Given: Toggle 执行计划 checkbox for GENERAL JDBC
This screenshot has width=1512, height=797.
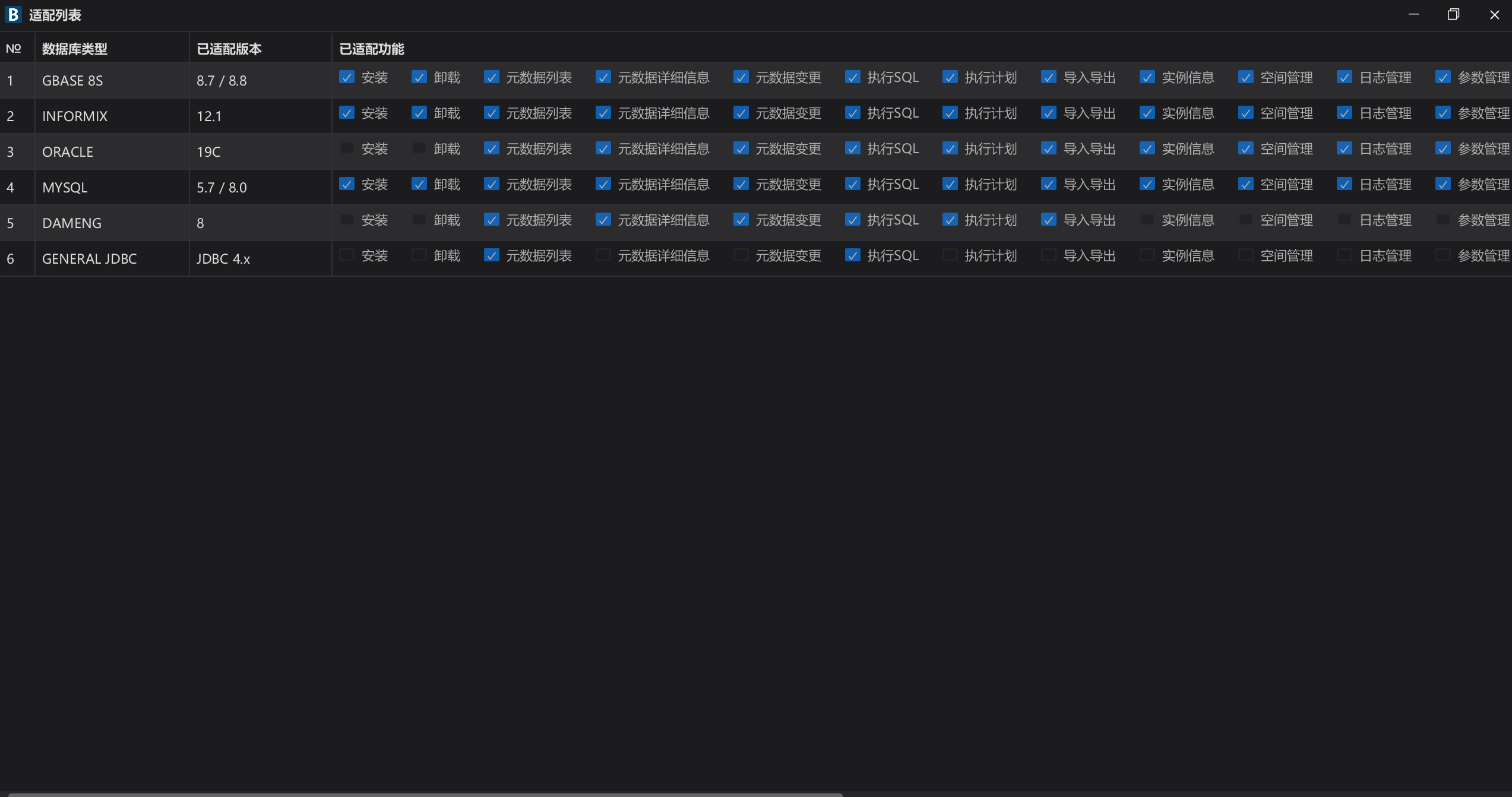Looking at the screenshot, I should [950, 255].
